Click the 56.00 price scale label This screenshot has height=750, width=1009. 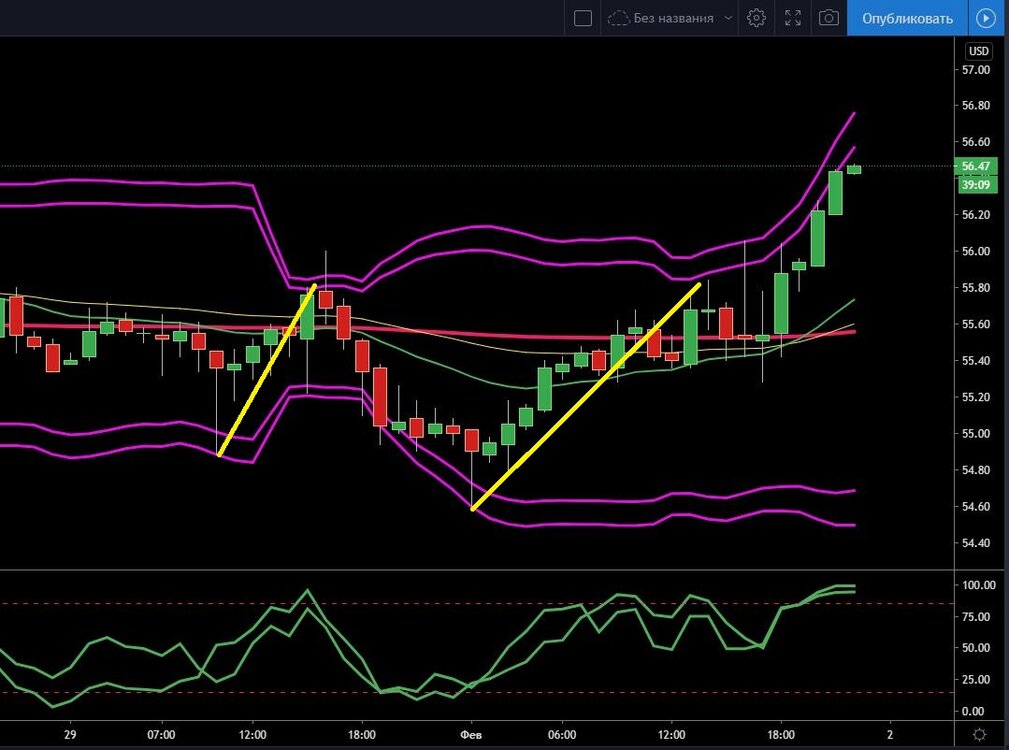(976, 252)
